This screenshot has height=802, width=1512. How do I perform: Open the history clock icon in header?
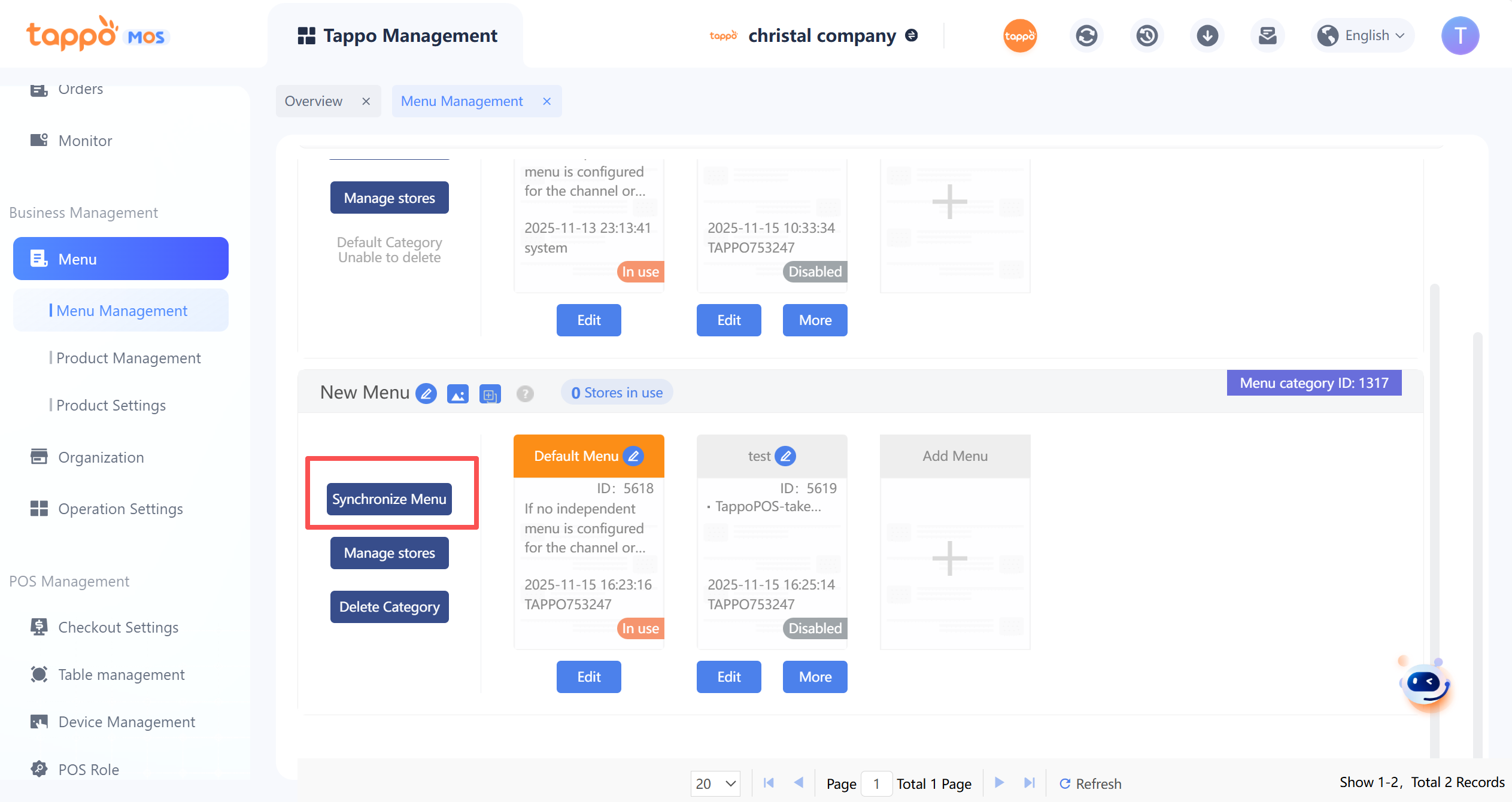[1147, 36]
